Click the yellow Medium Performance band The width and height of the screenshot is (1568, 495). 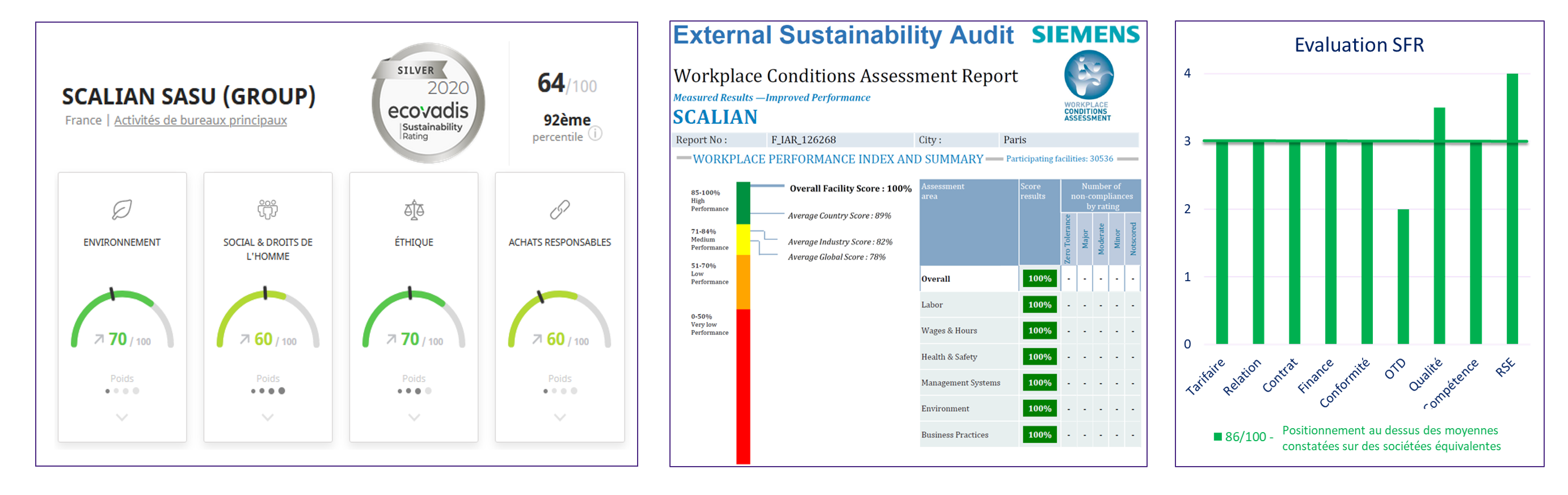pyautogui.click(x=743, y=240)
